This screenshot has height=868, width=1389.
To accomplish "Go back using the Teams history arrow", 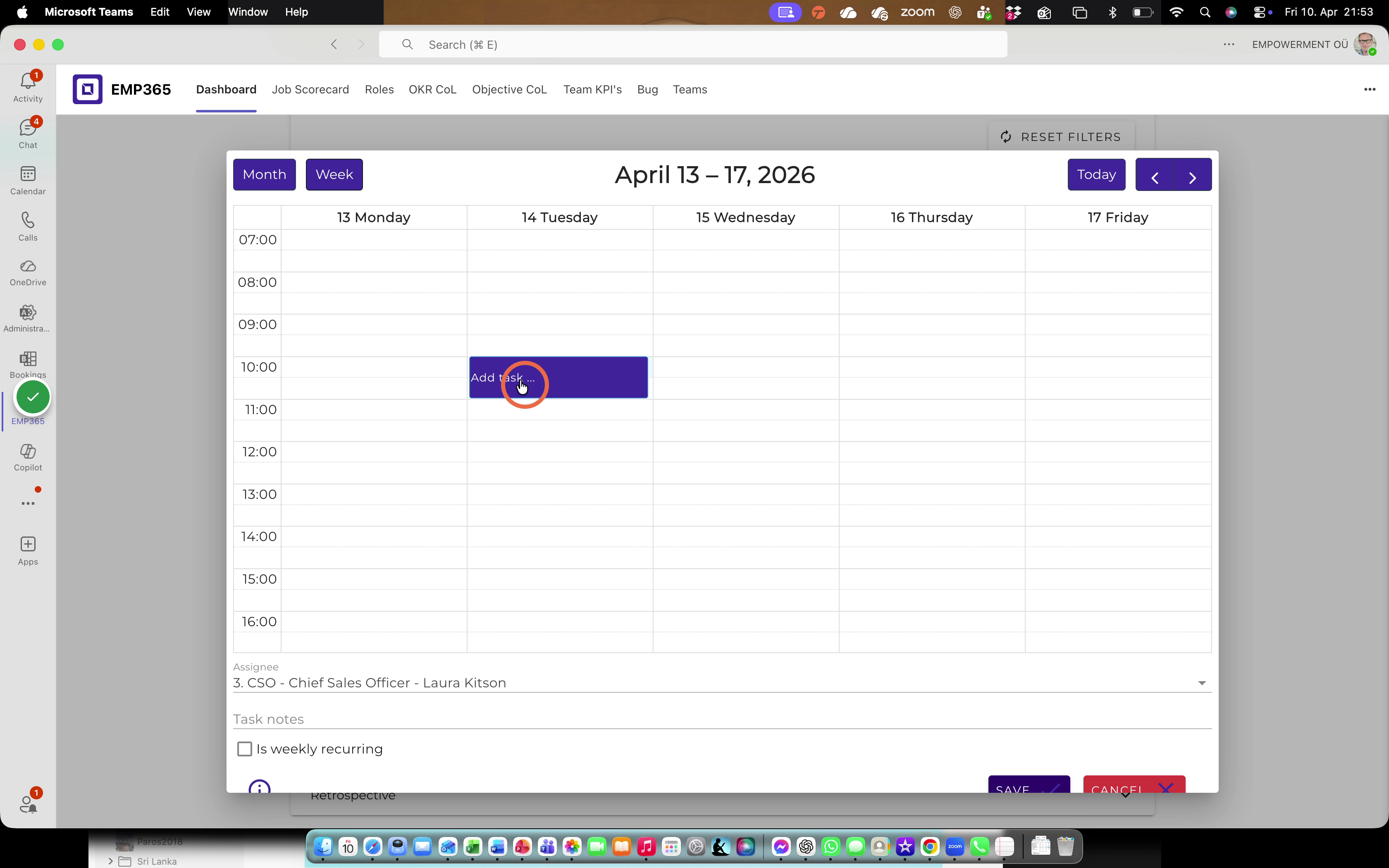I will coord(334,44).
